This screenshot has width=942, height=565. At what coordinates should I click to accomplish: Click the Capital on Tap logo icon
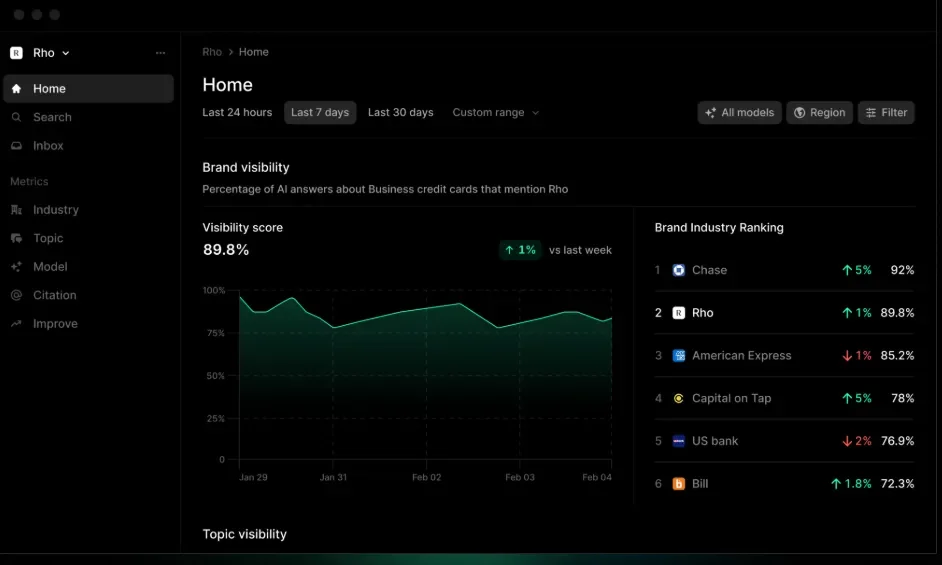[679, 398]
